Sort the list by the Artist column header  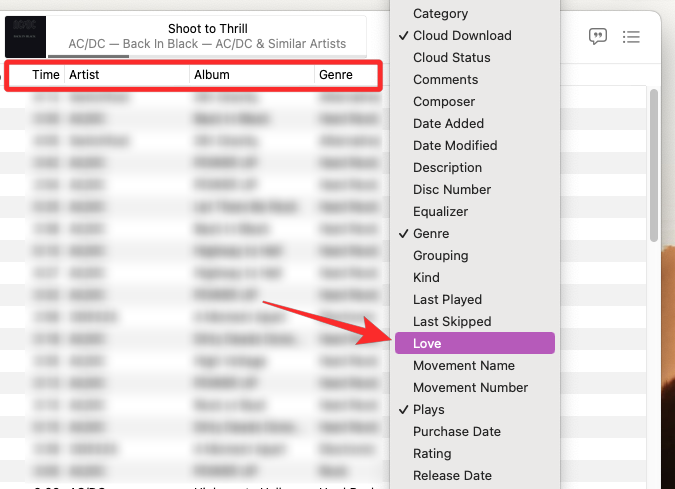84,75
